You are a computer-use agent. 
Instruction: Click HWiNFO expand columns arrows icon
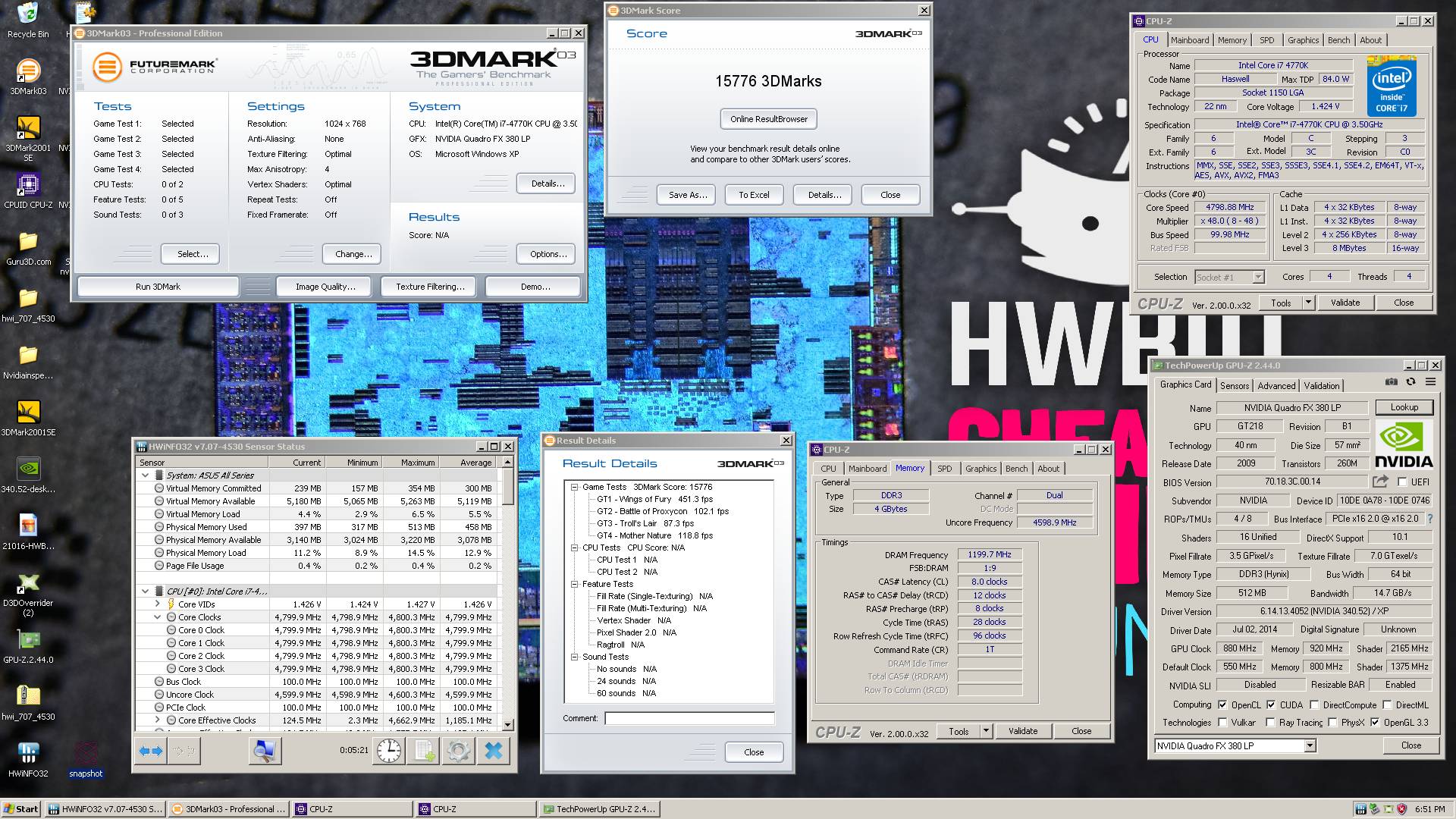click(x=151, y=751)
